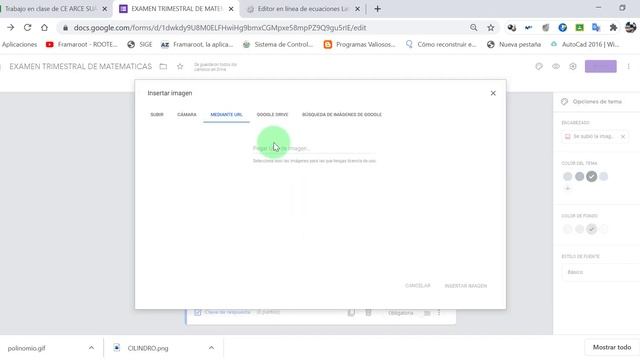Viewport: 640px width, 360px height.
Task: Duplicate the question with copy icon
Action: tap(351, 313)
